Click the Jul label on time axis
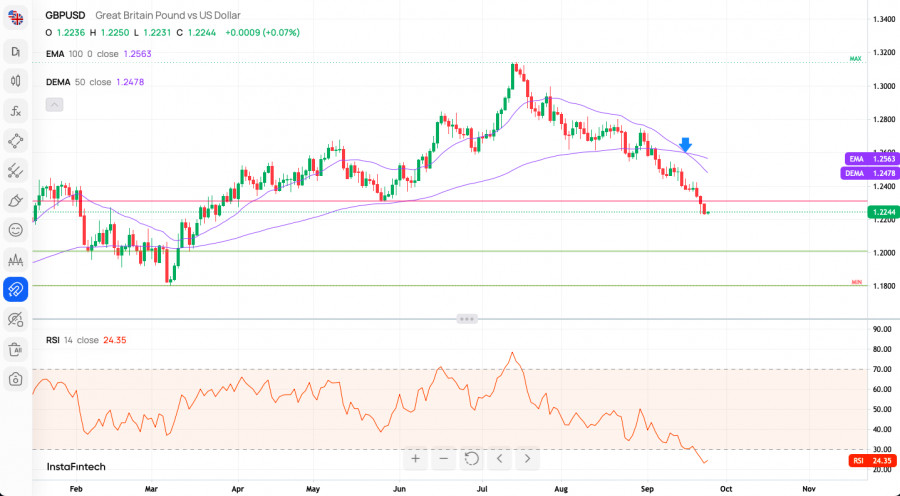900x496 pixels. [x=482, y=489]
